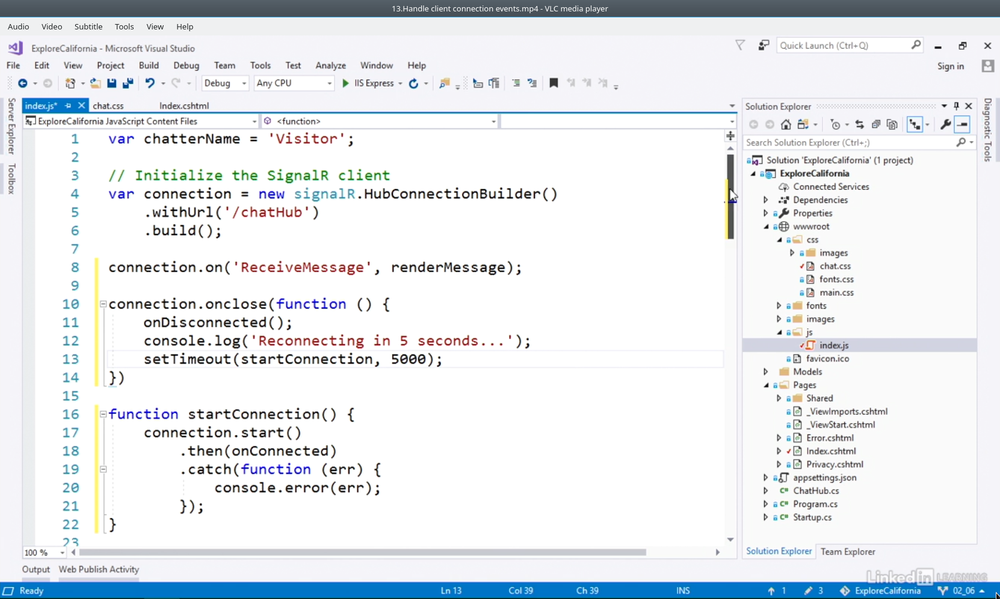
Task: Open Properties wrench in Solution Explorer
Action: [x=945, y=125]
